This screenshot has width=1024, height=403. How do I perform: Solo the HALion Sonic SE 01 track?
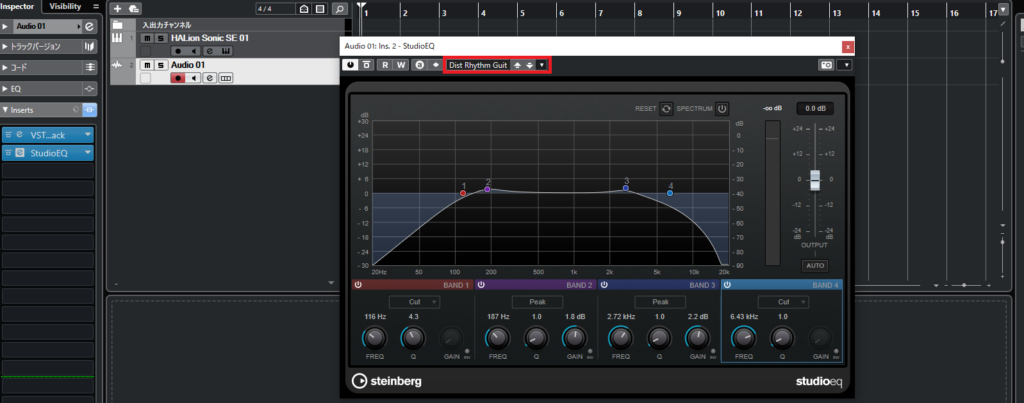pyautogui.click(x=159, y=39)
